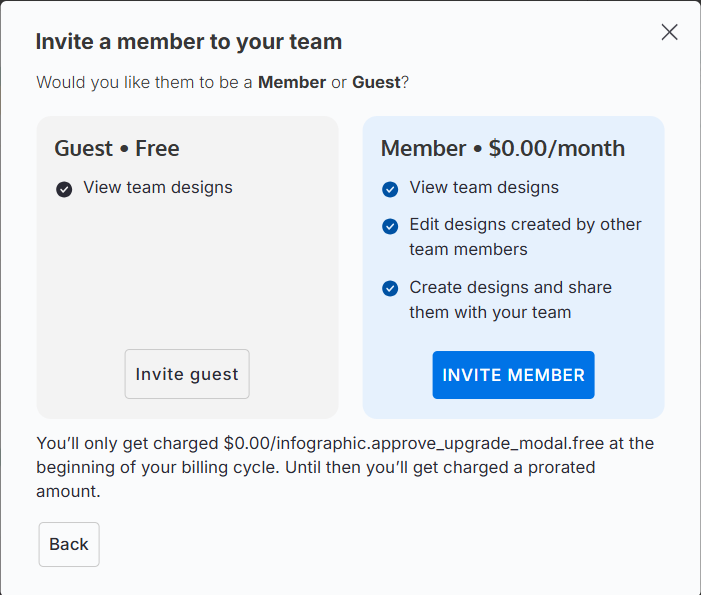Click the bold word Guest in the question
Image resolution: width=701 pixels, height=595 pixels.
376,82
